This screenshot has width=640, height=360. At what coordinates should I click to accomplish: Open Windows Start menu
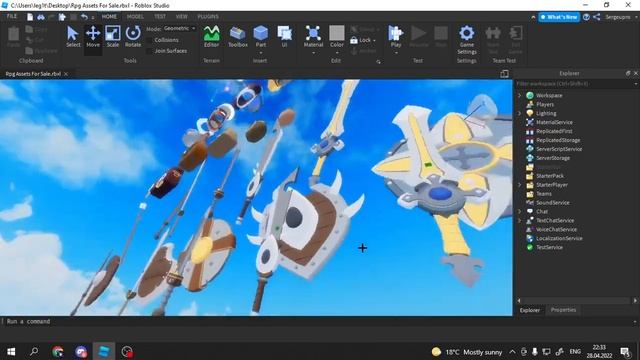[11, 351]
